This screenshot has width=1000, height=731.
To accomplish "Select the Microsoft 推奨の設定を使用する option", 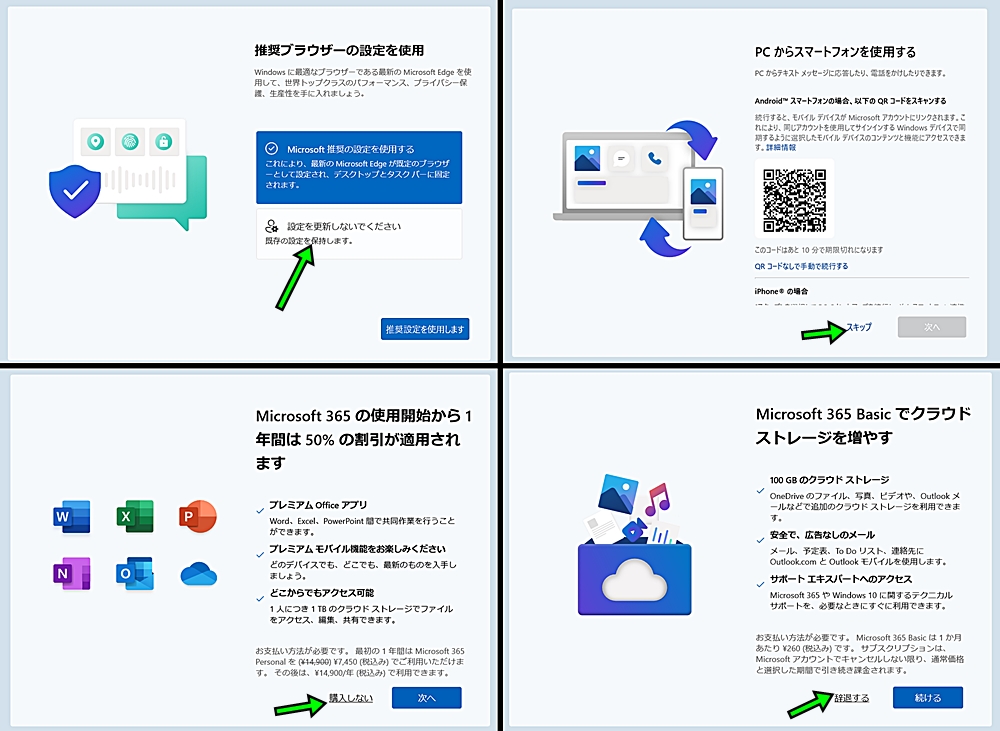I will click(359, 167).
